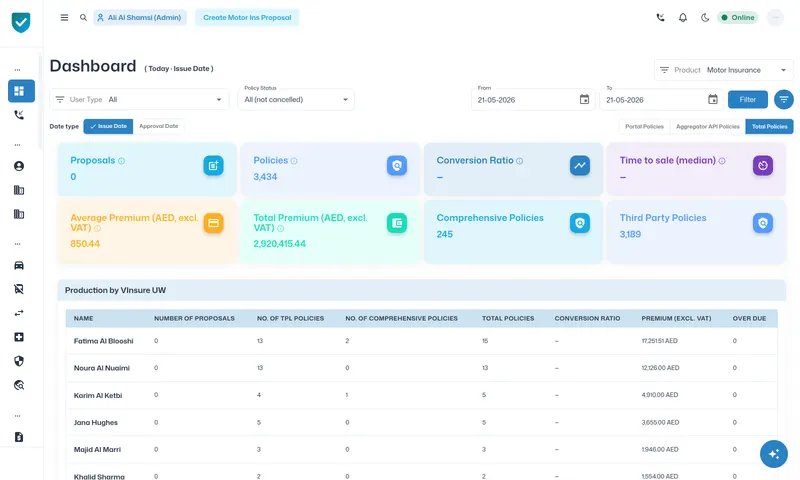Sort by PREMIUM (EXCL. VAT) column header

tap(676, 318)
